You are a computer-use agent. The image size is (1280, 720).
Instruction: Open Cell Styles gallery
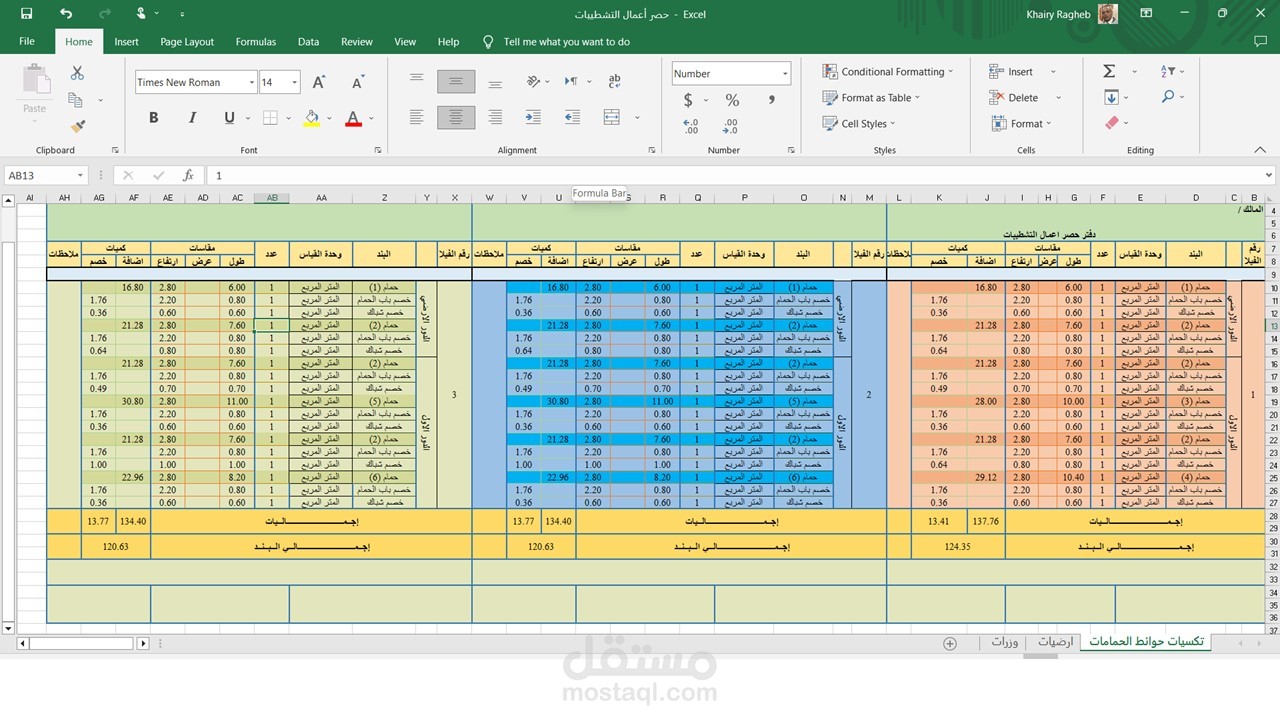click(x=860, y=123)
